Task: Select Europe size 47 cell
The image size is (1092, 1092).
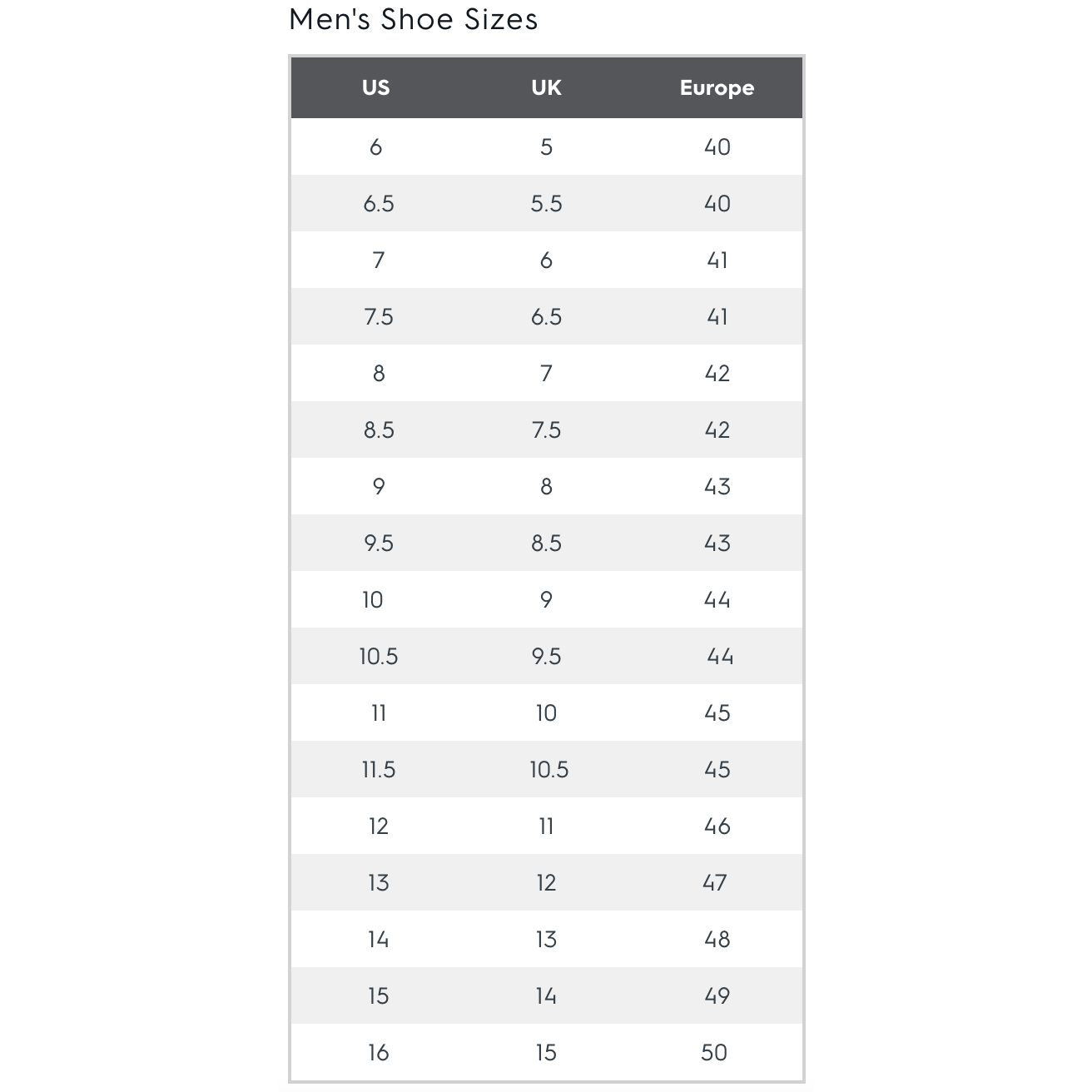Action: pos(715,883)
